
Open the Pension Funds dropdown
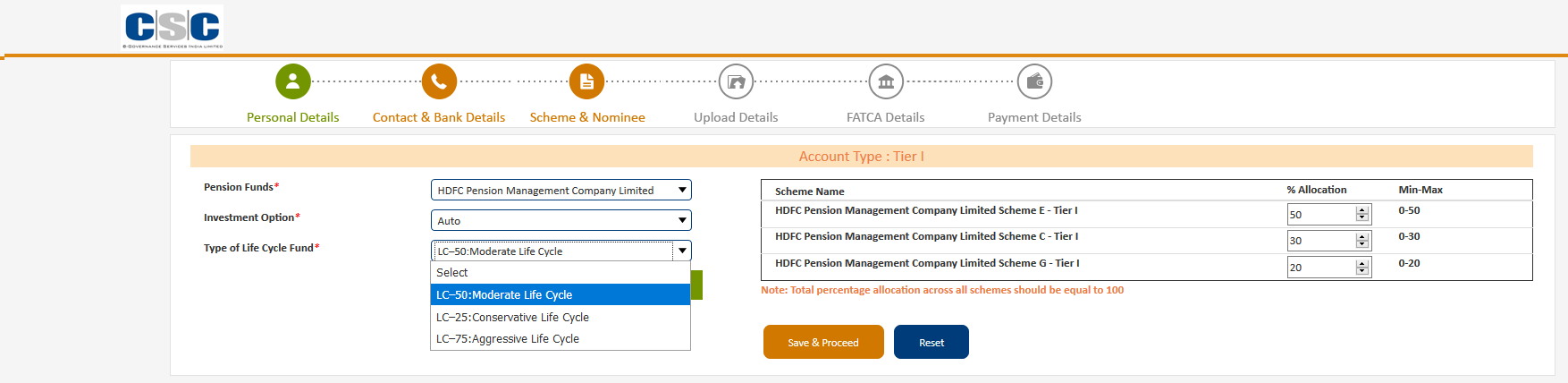coord(561,190)
